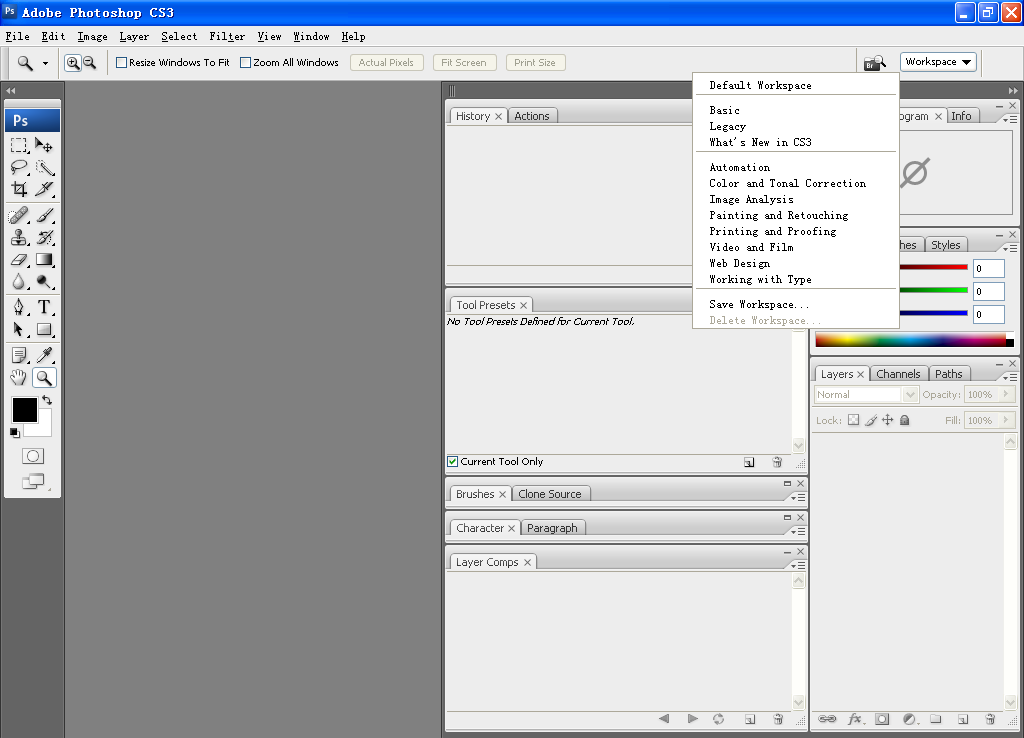Image resolution: width=1024 pixels, height=738 pixels.
Task: Switch to the Channels tab
Action: (x=898, y=374)
